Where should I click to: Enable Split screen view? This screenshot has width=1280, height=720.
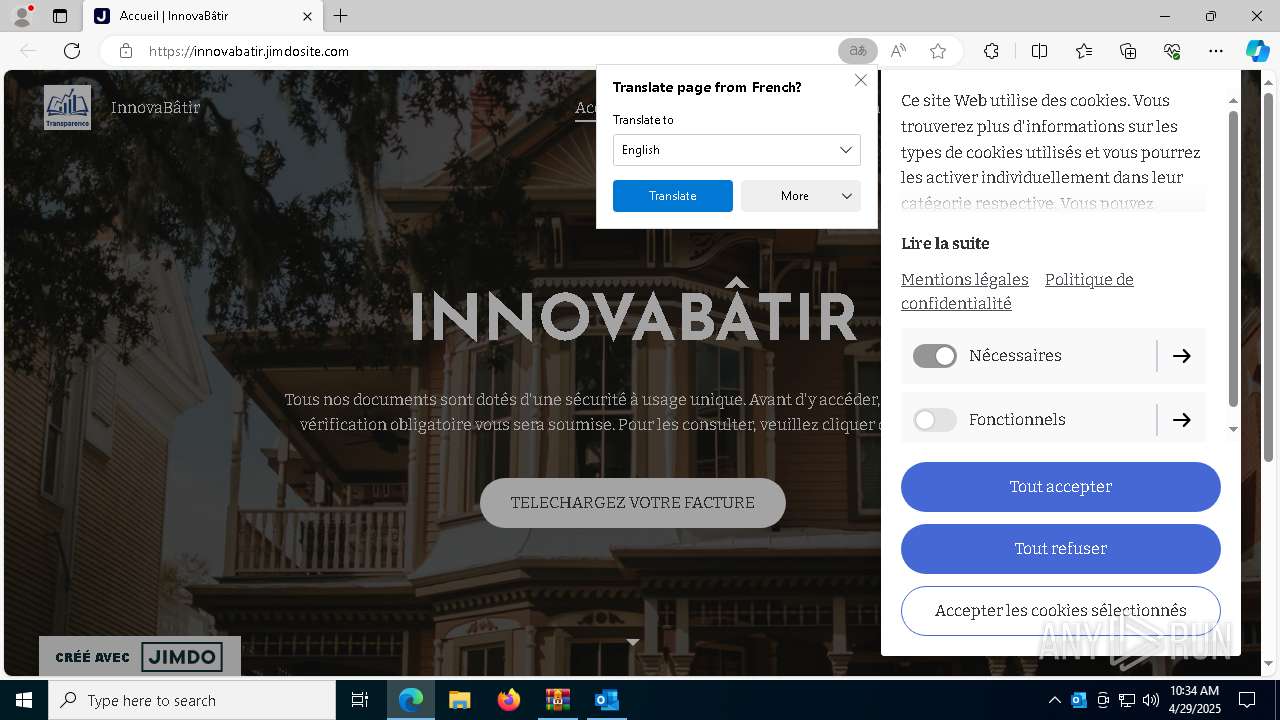tap(1039, 51)
